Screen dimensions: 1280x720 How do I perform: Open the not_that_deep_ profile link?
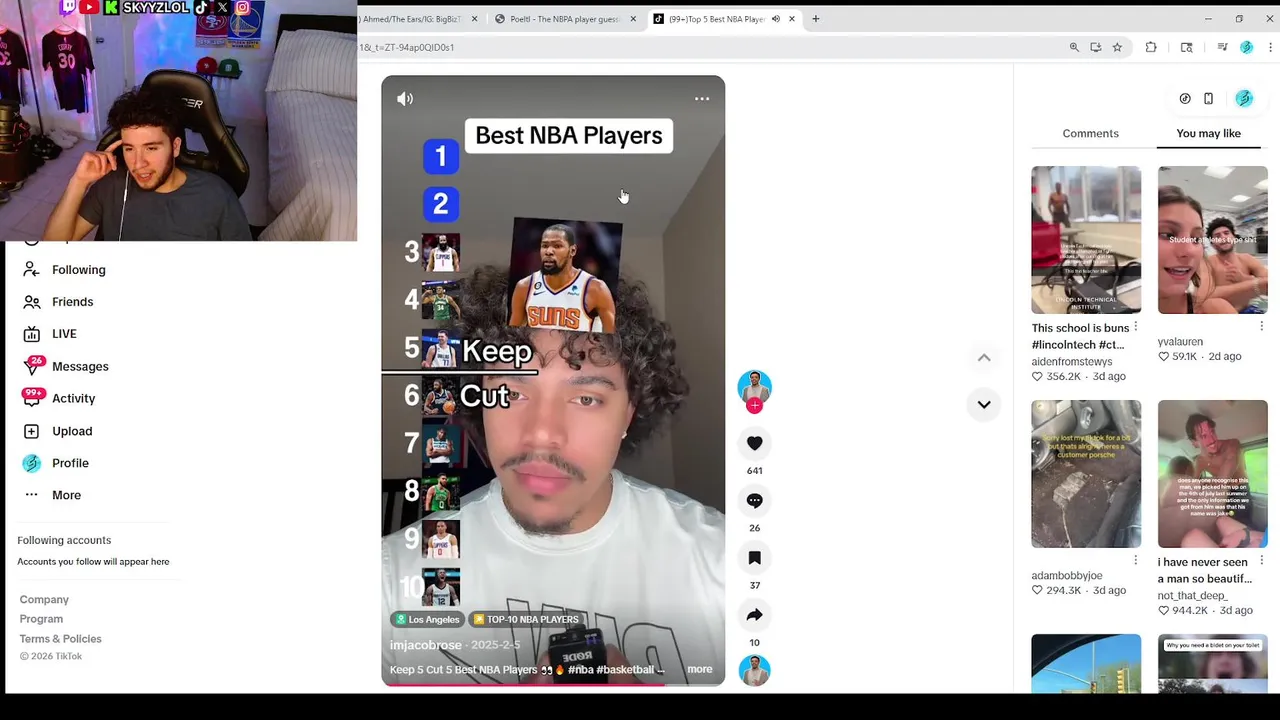click(1192, 595)
